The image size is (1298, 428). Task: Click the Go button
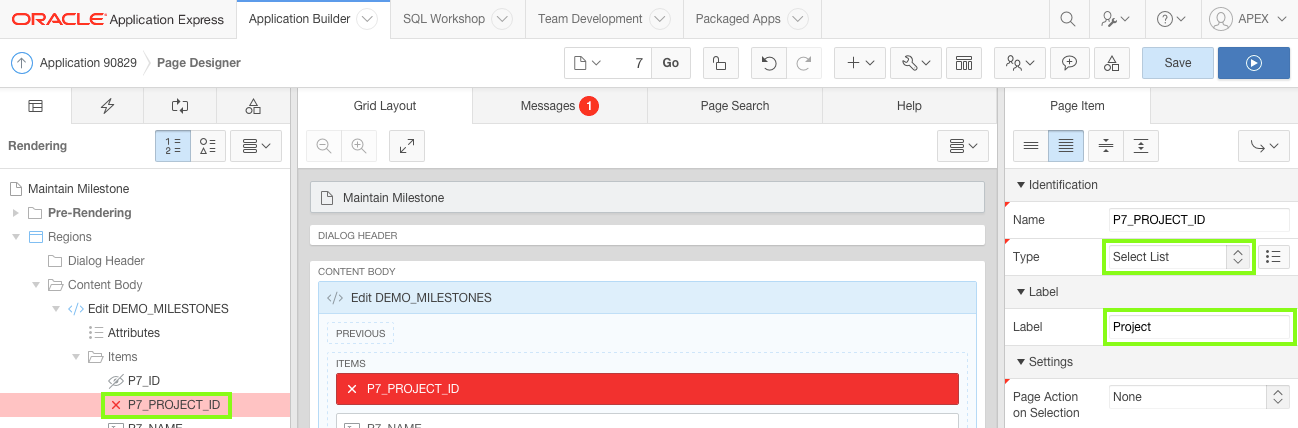click(670, 63)
